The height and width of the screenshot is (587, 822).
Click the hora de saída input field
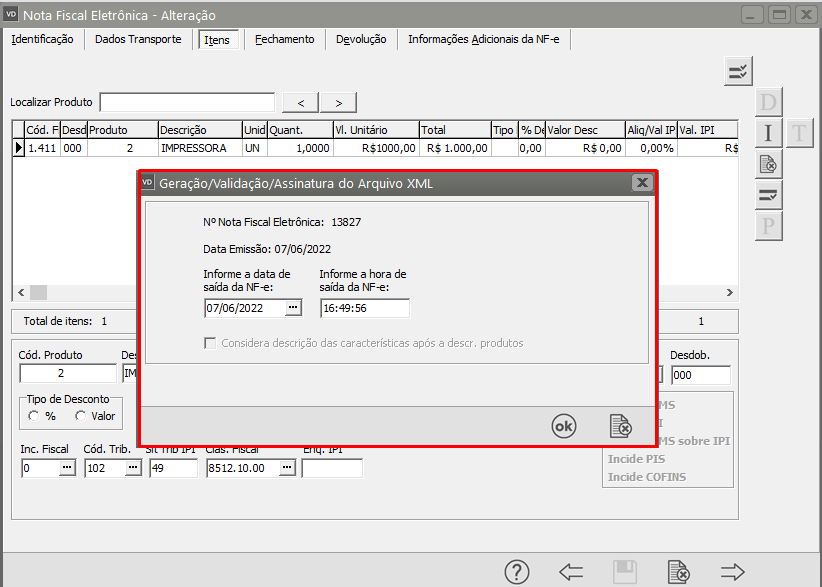coord(364,308)
